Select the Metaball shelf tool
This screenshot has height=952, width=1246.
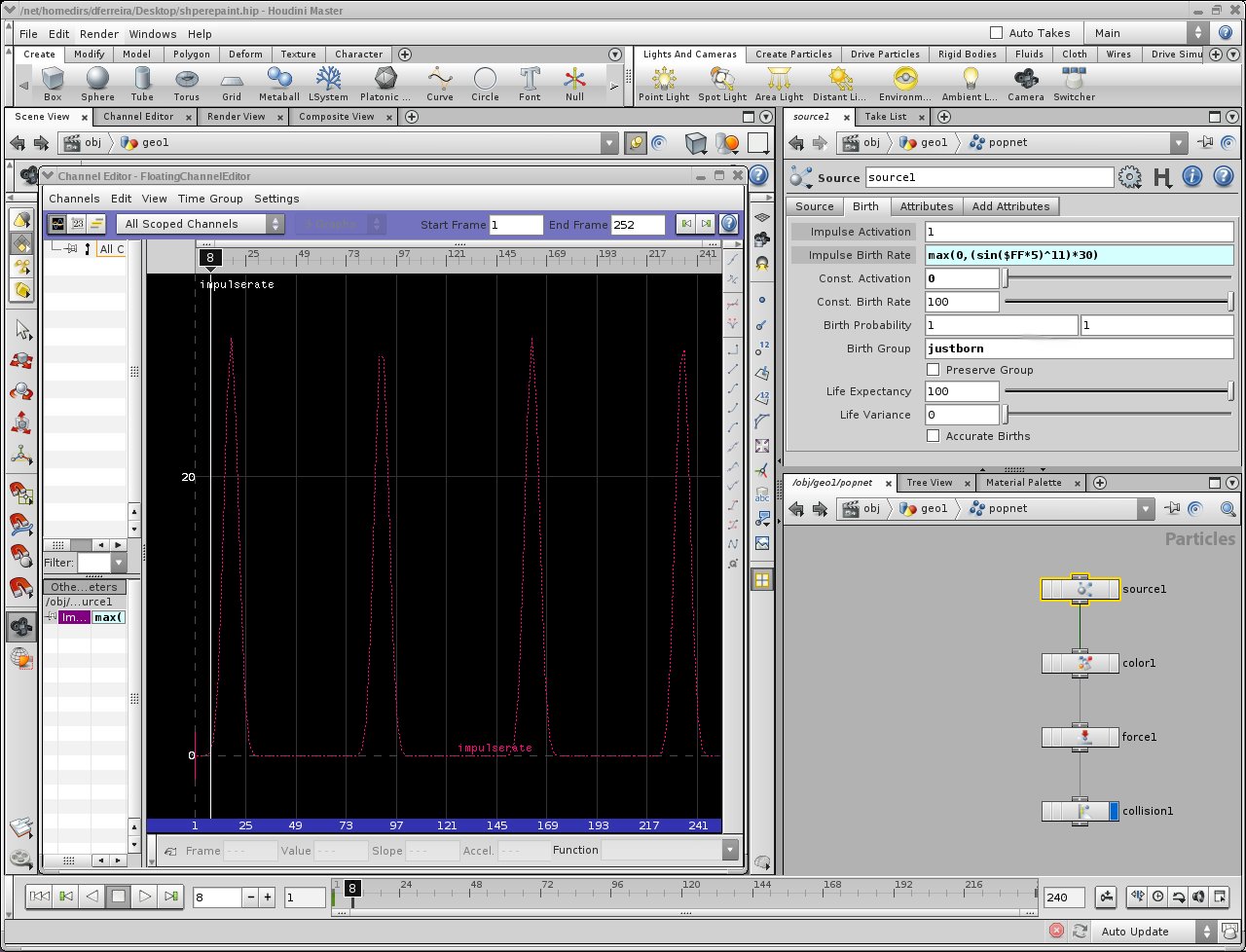click(x=279, y=84)
